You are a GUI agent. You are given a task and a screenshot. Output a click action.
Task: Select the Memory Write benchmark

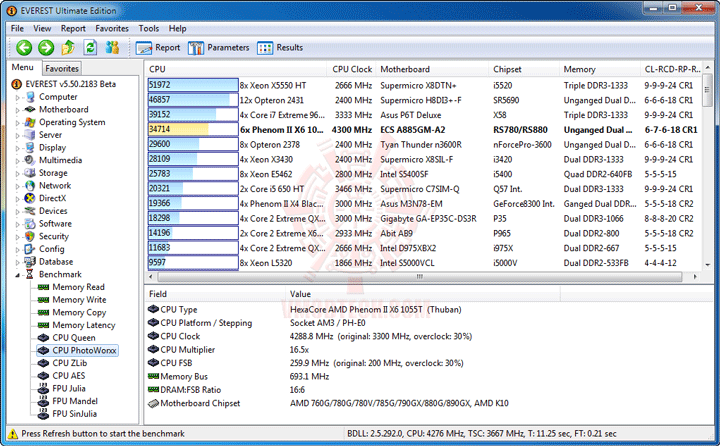coord(79,299)
